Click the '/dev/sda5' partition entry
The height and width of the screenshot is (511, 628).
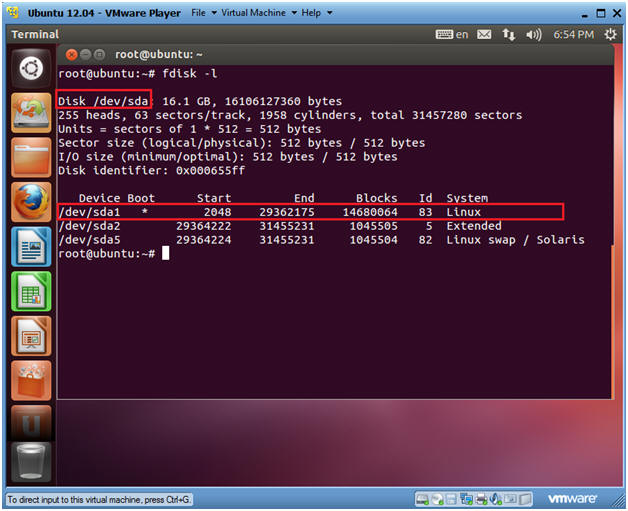(89, 240)
